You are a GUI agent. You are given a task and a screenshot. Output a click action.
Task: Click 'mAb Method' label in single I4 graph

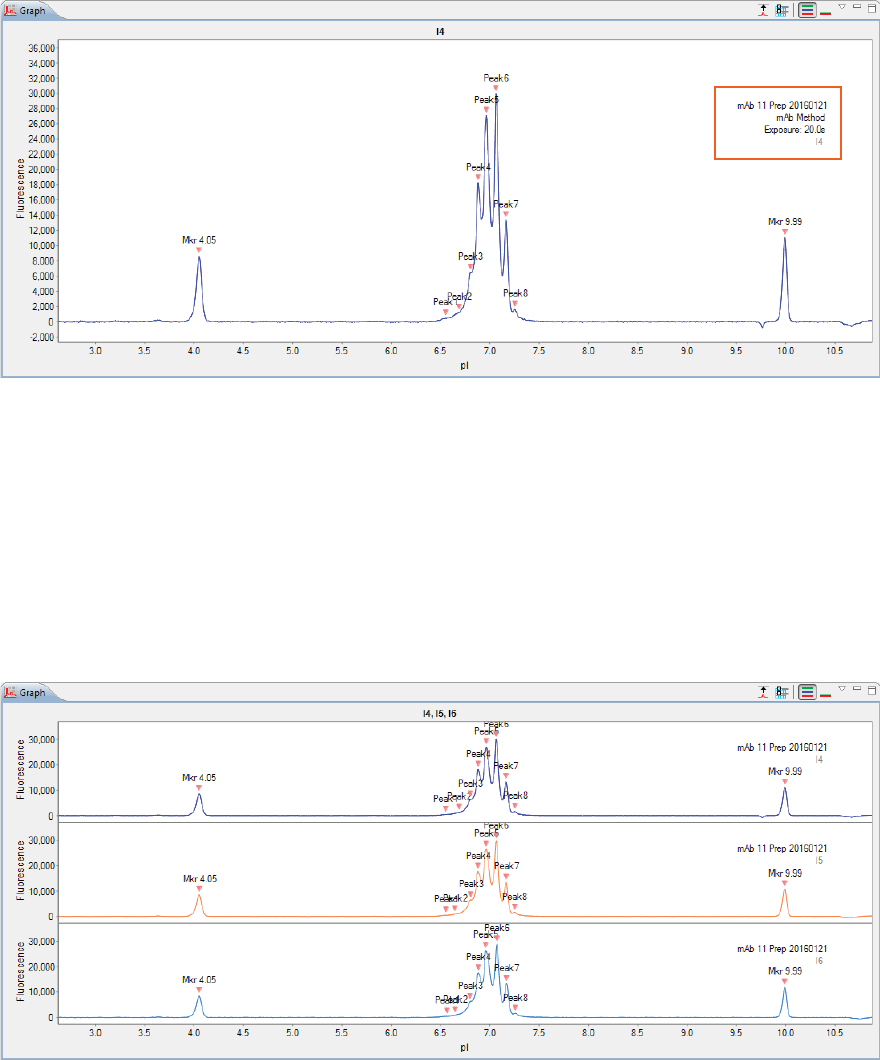(801, 118)
